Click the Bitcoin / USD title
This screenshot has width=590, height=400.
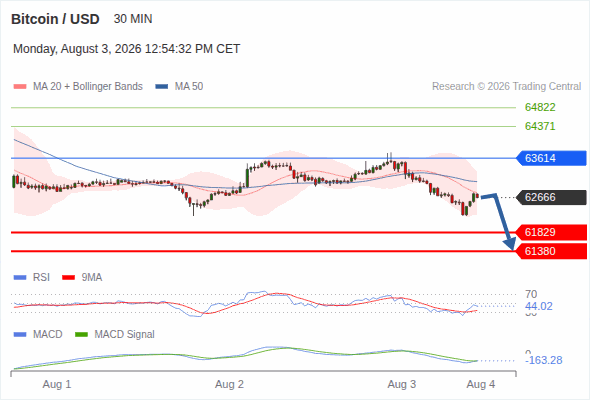(55, 19)
